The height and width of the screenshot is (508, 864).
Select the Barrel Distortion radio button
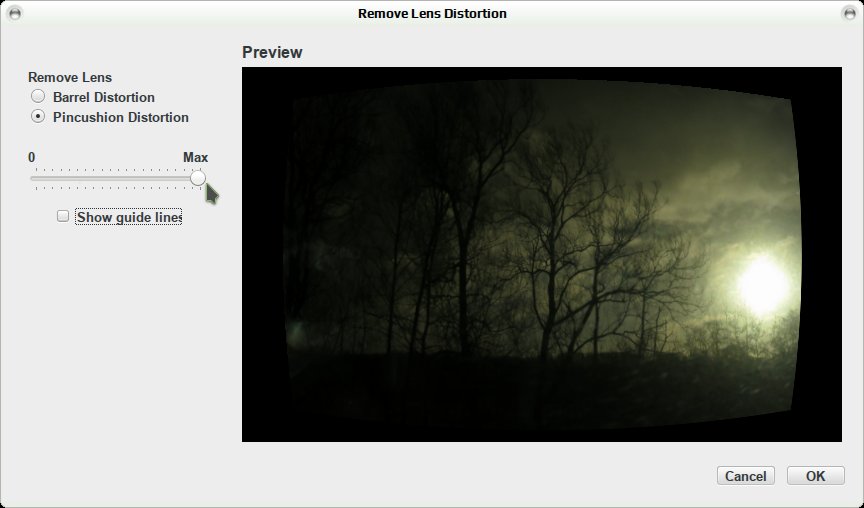[38, 96]
